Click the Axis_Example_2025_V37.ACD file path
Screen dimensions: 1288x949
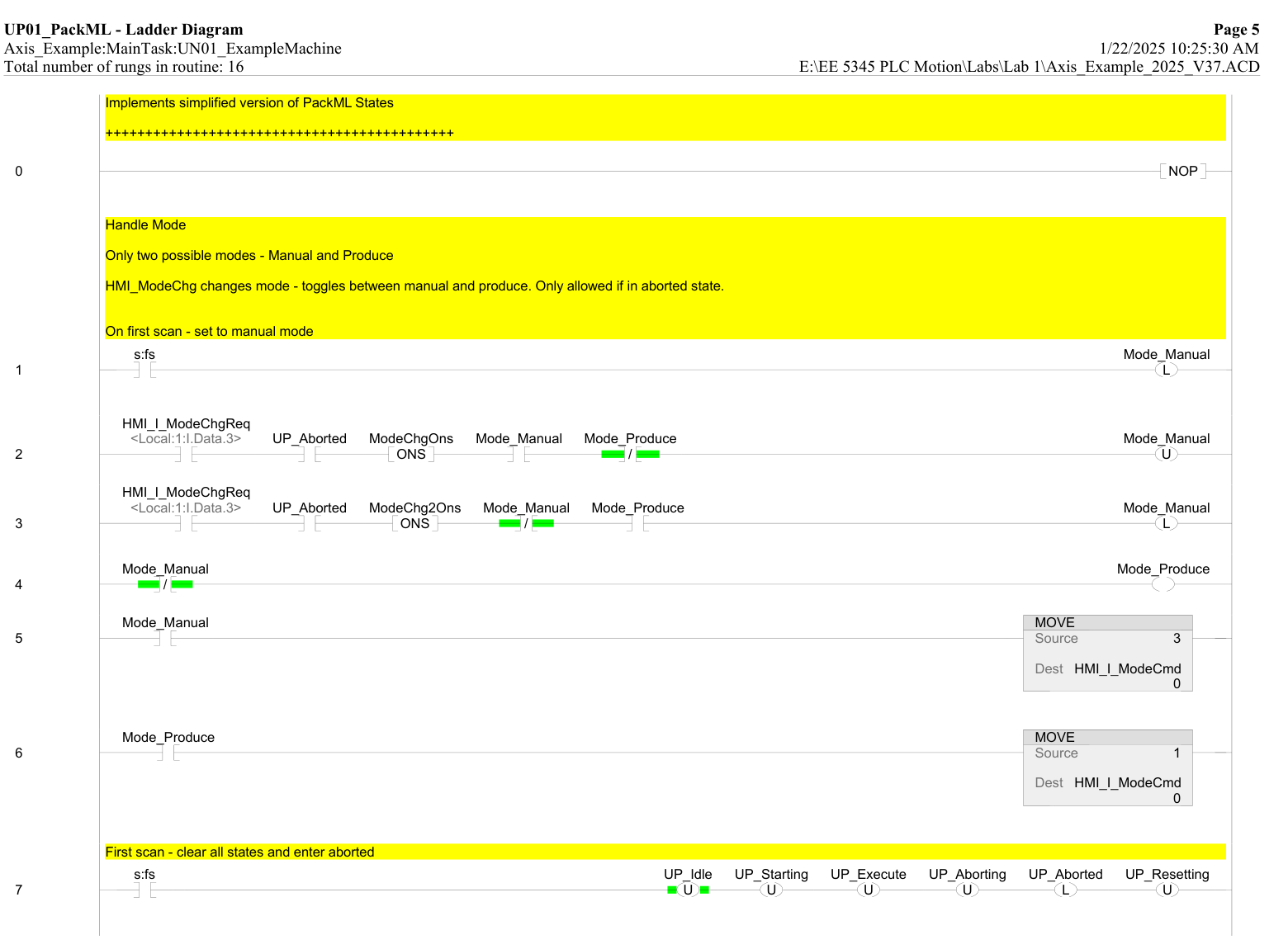point(1030,67)
